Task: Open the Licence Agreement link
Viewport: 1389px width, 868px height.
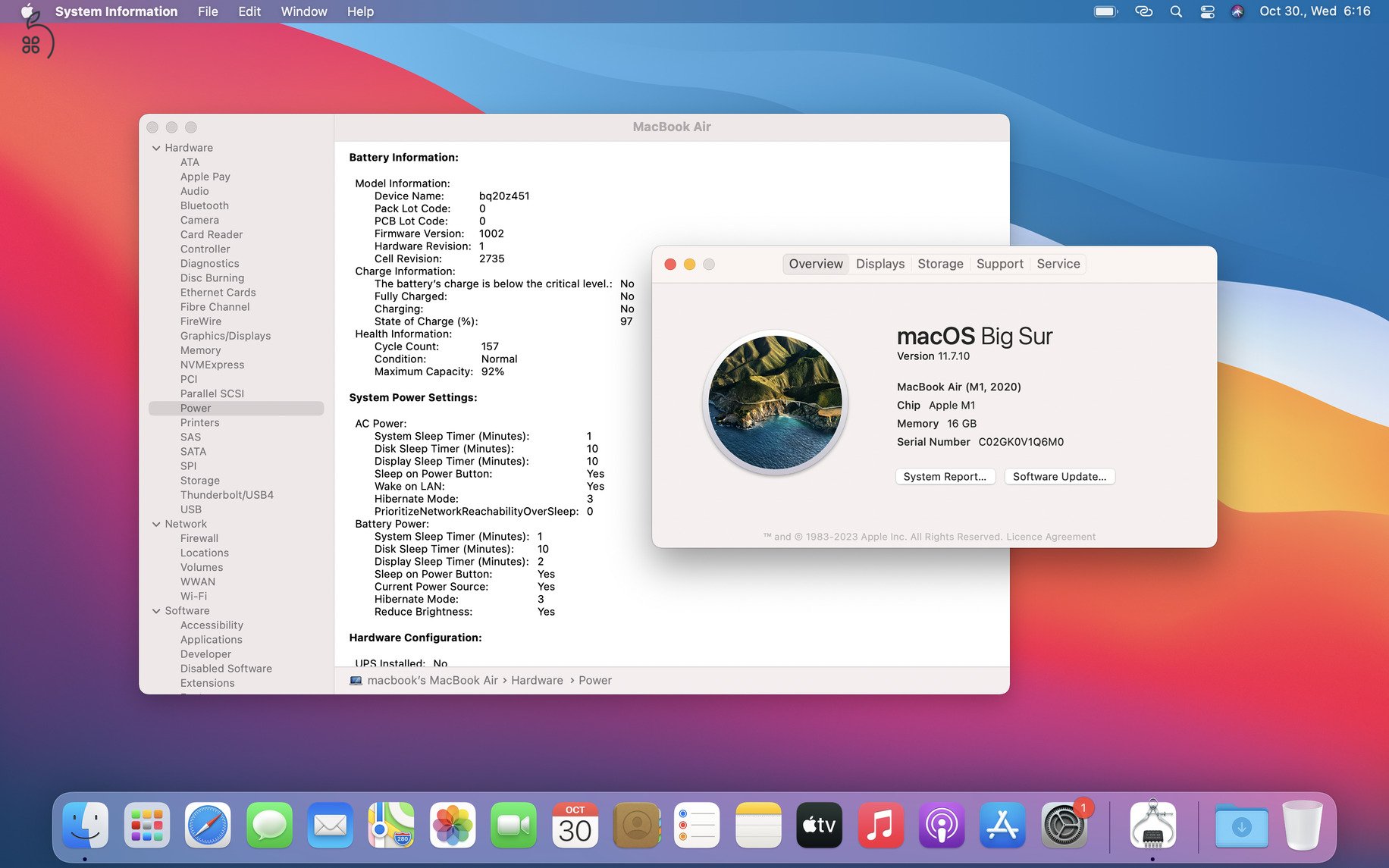Action: pyautogui.click(x=1050, y=537)
